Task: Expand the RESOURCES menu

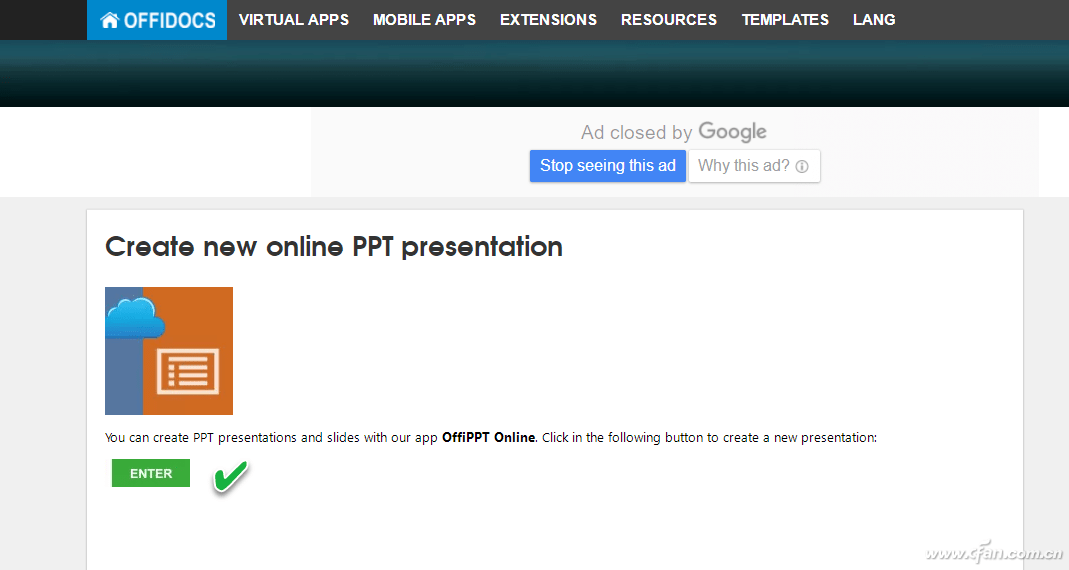Action: point(669,20)
